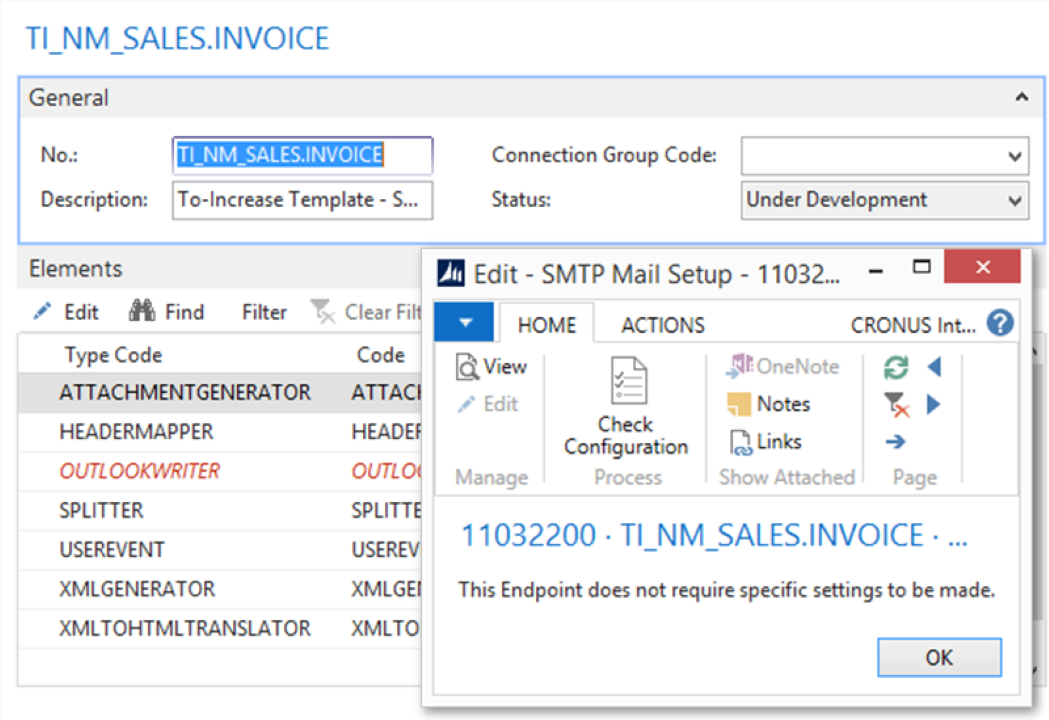Open help via the question mark icon
1049x720 pixels.
(x=1002, y=323)
